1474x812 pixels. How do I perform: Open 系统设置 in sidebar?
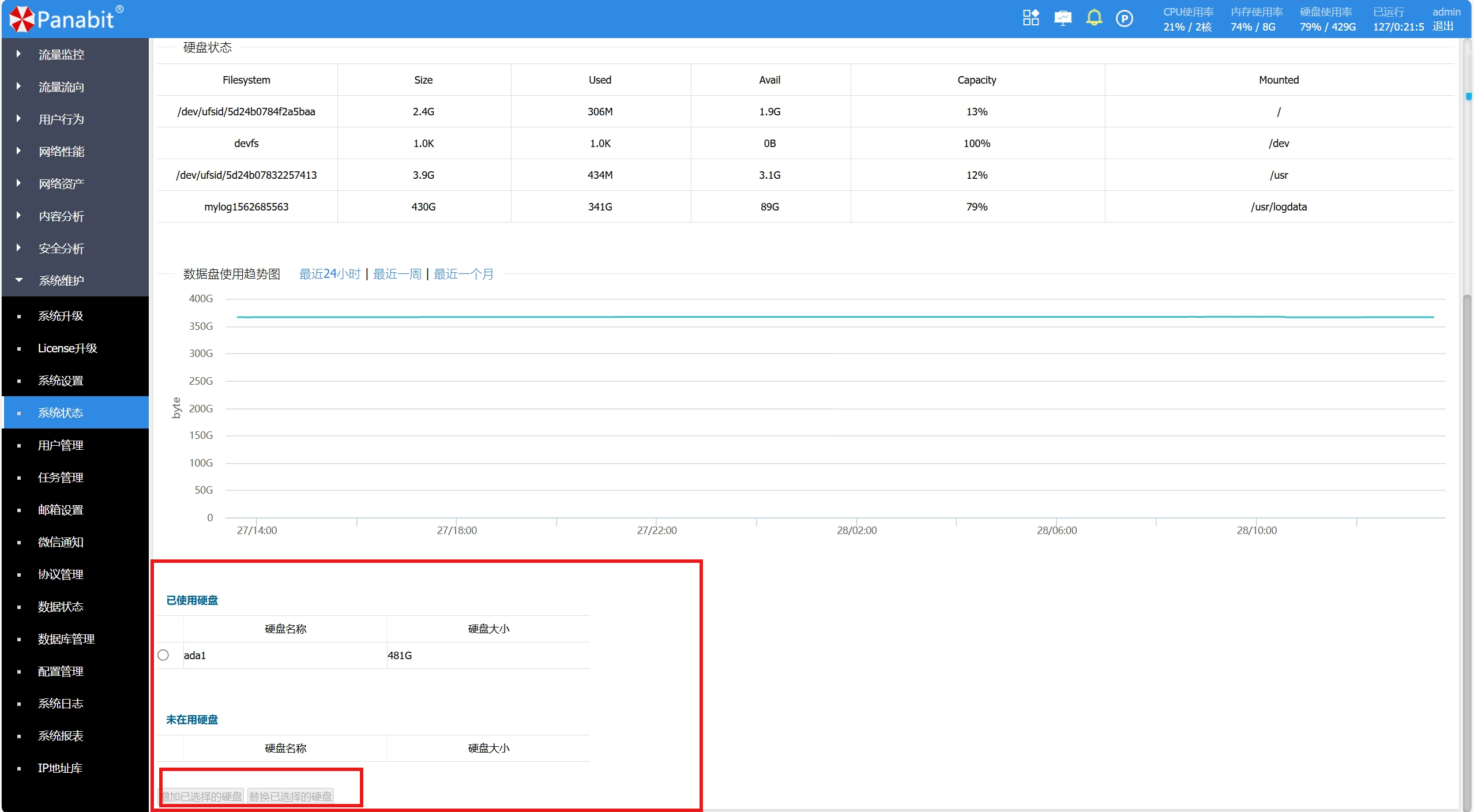[75, 381]
